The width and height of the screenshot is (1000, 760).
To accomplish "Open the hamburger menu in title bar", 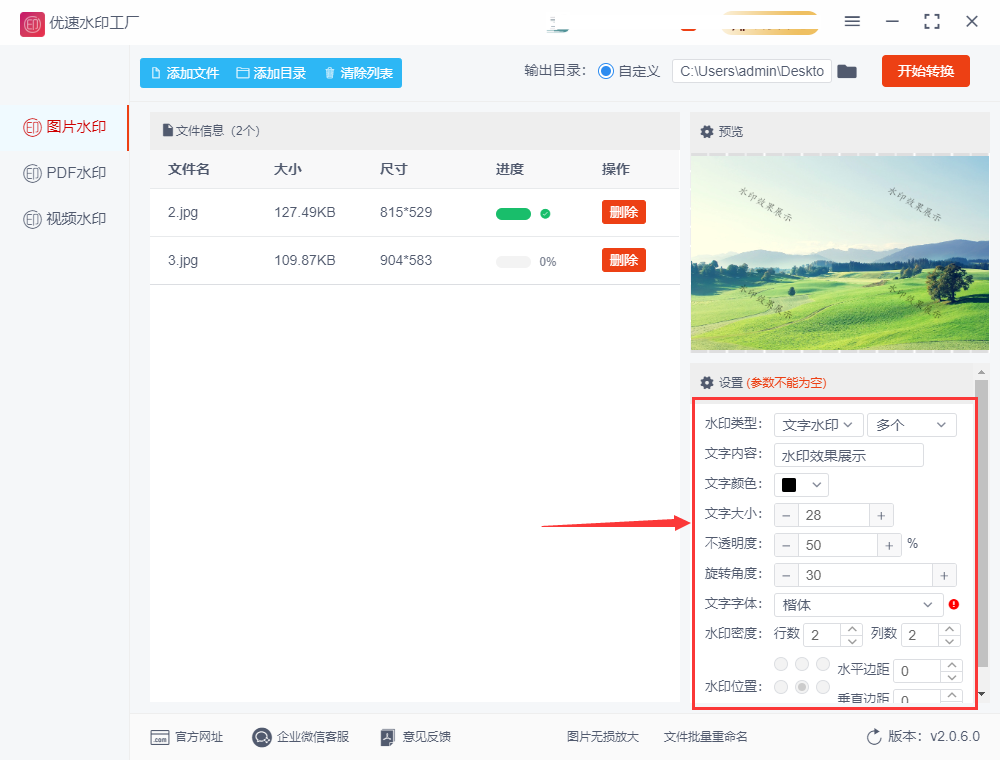I will (x=852, y=22).
